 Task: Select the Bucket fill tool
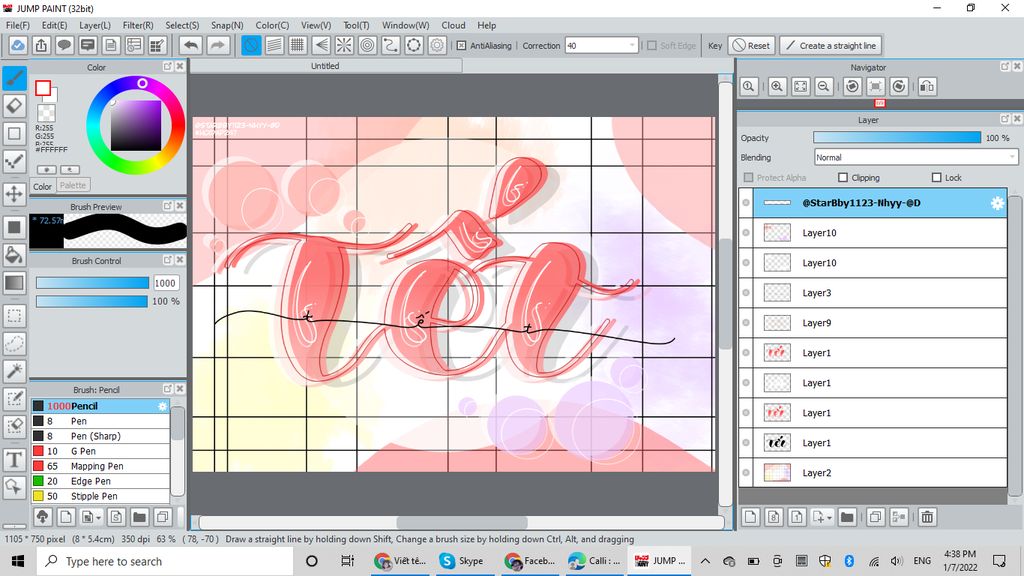[x=14, y=254]
